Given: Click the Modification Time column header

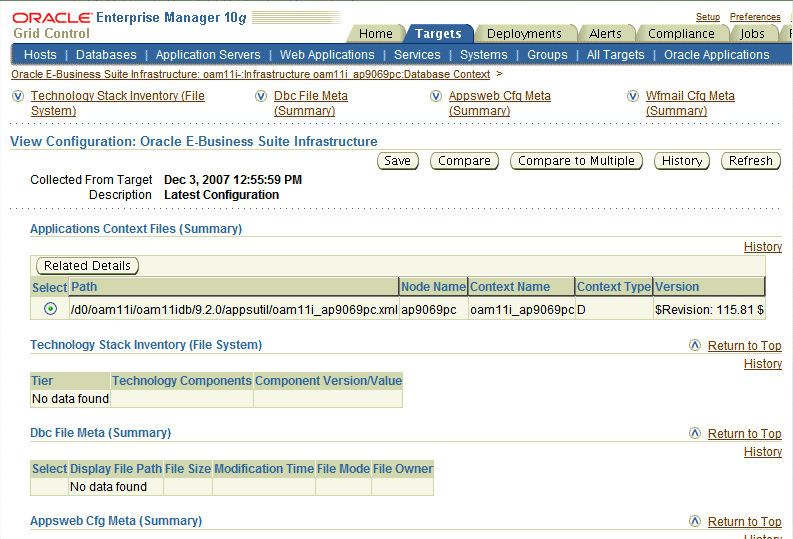Looking at the screenshot, I should (264, 469).
